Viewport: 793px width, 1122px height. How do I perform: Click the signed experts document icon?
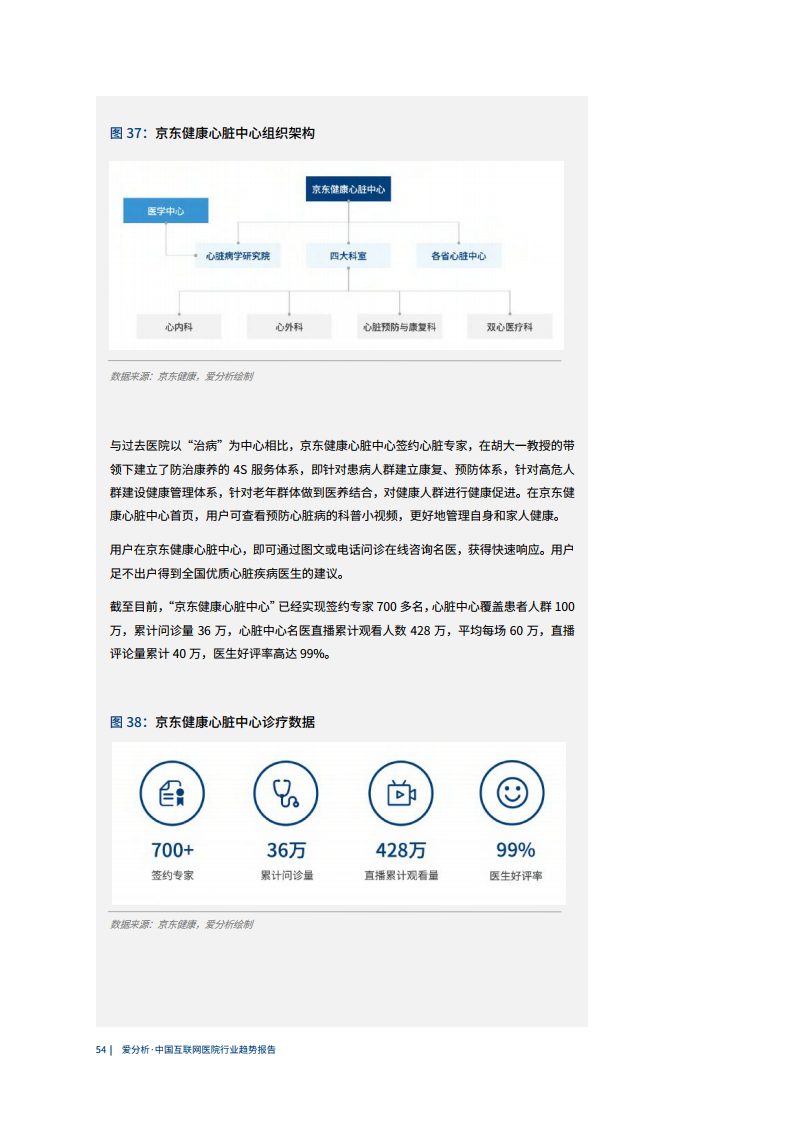[x=172, y=794]
